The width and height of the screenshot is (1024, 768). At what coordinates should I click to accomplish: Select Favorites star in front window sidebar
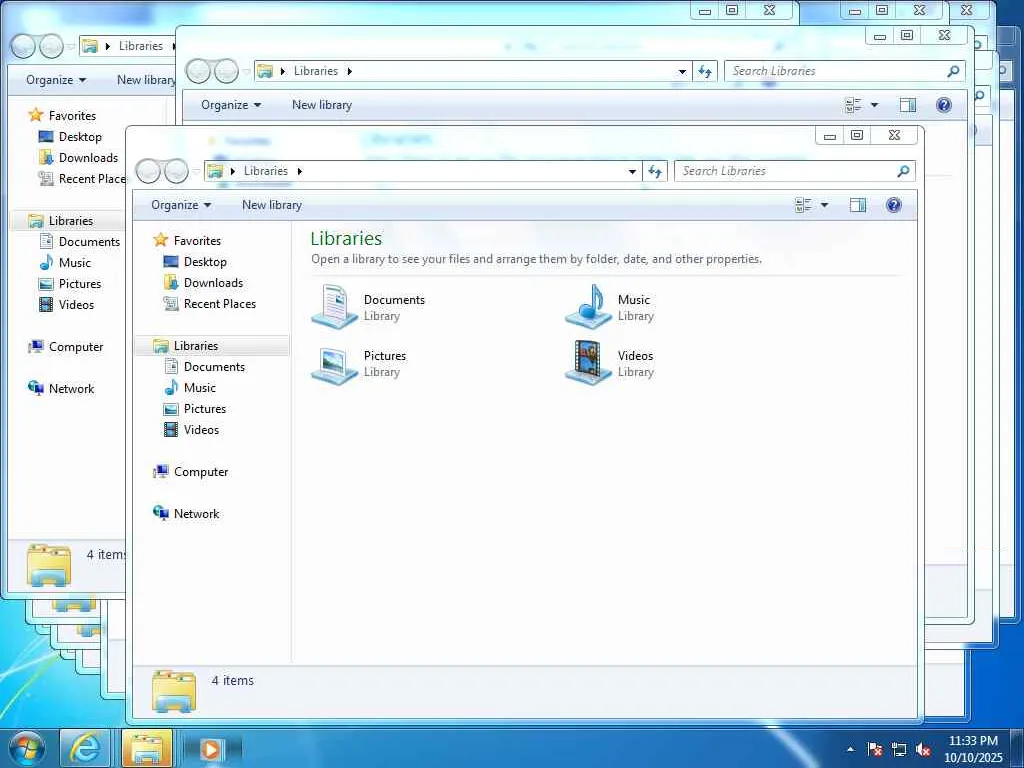tap(161, 240)
